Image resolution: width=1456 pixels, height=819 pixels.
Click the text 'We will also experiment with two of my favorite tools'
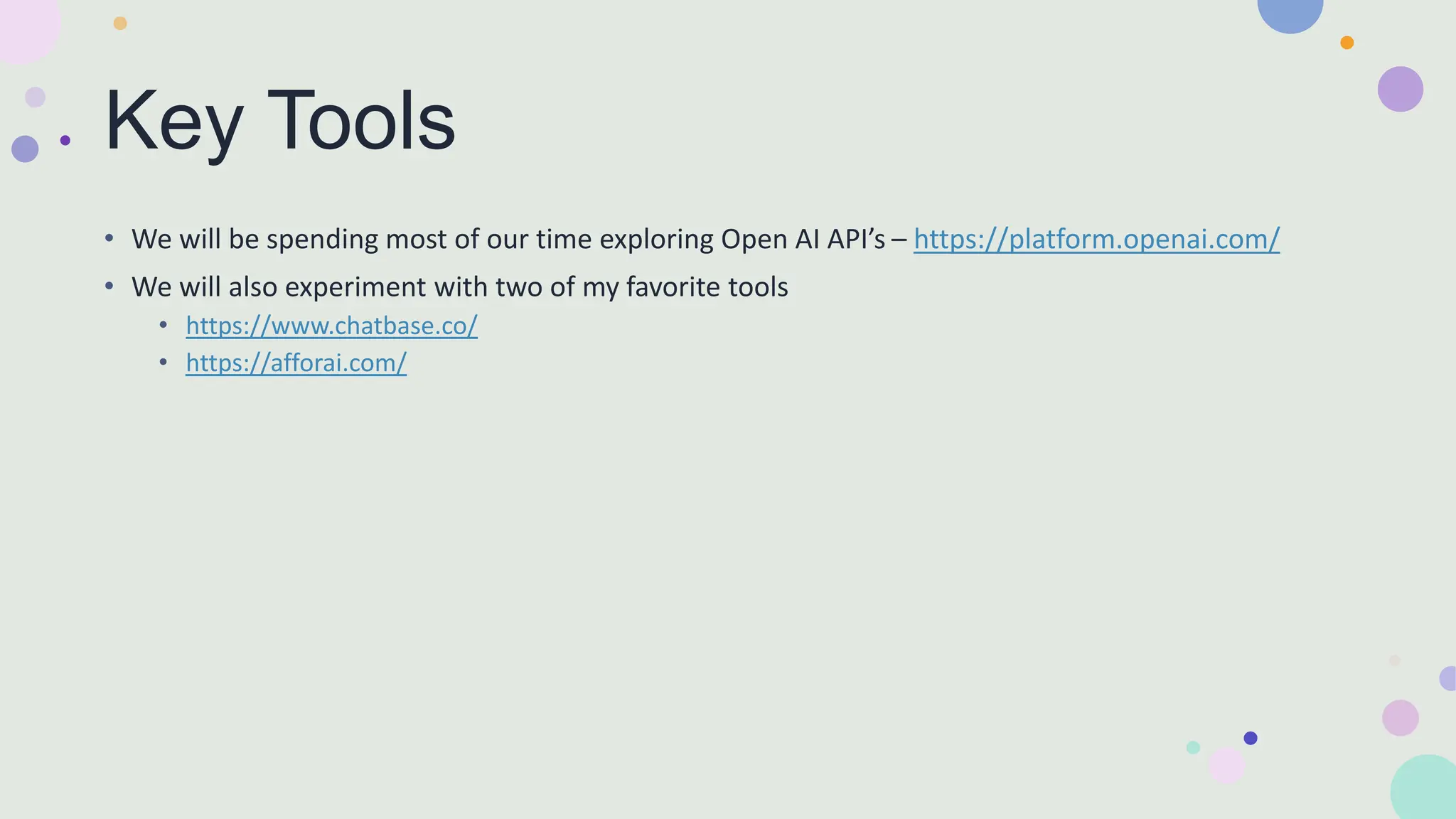460,287
